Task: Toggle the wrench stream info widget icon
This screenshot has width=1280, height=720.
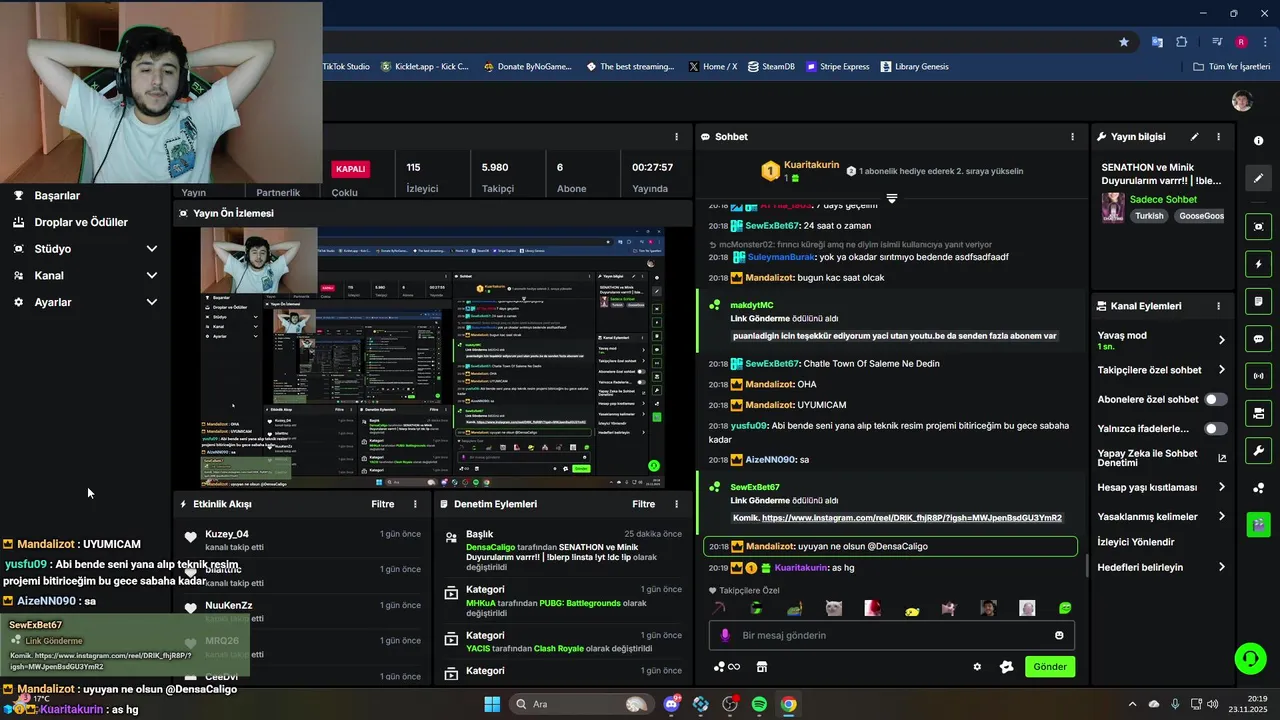Action: click(x=1258, y=450)
